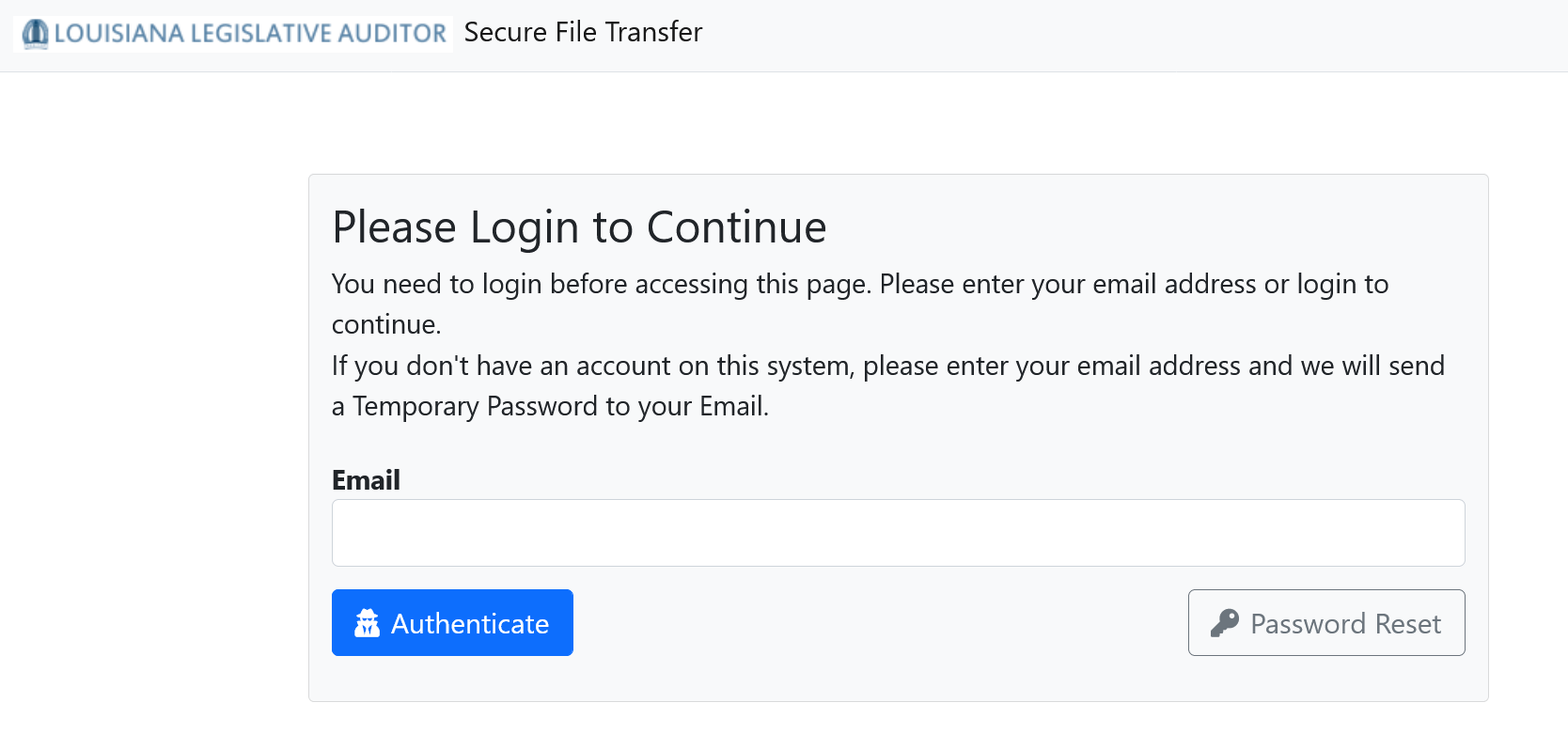This screenshot has width=1568, height=734.
Task: Click the word "Continue" in the heading
Action: point(736,227)
